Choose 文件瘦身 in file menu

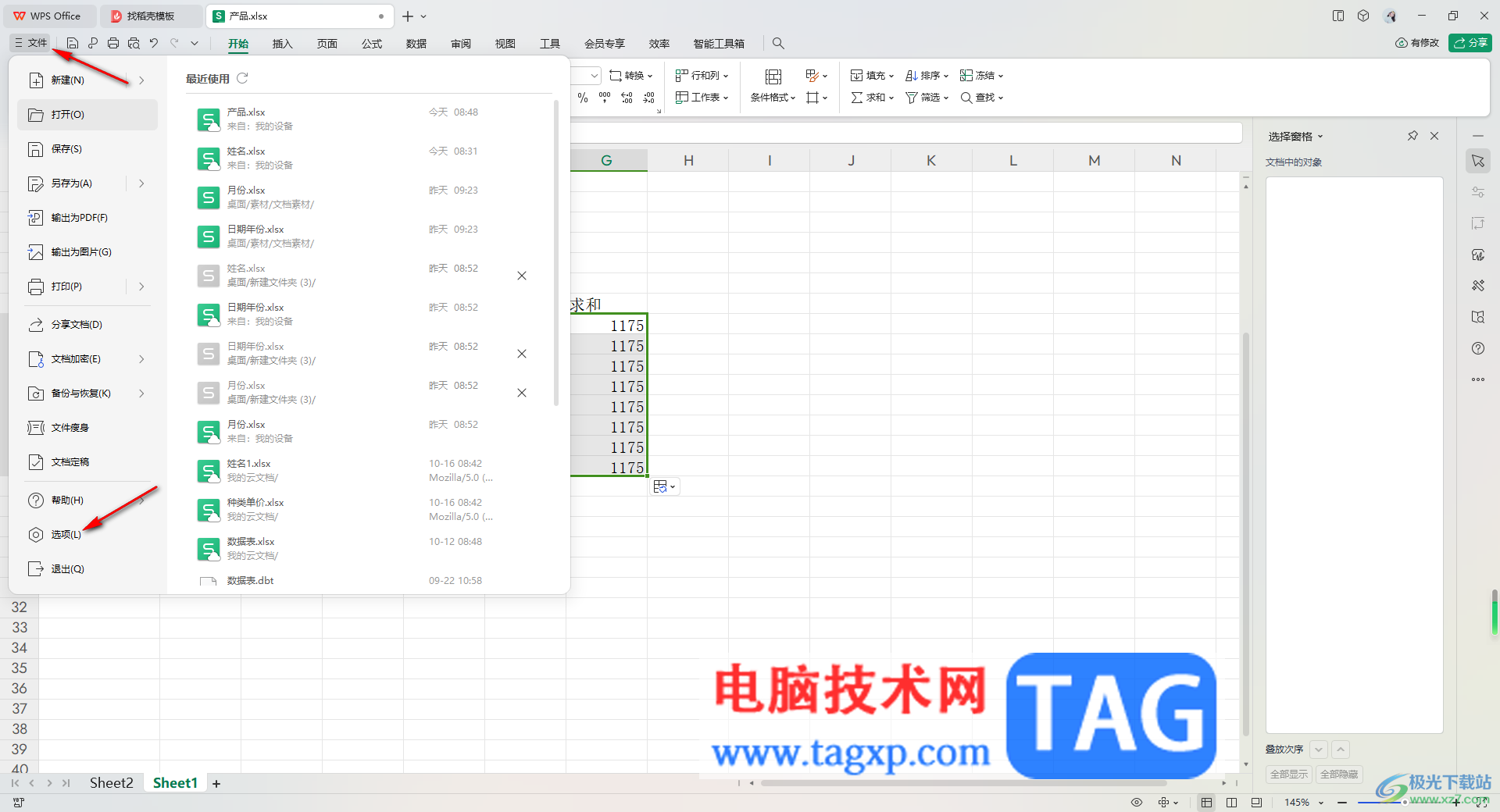click(x=87, y=428)
